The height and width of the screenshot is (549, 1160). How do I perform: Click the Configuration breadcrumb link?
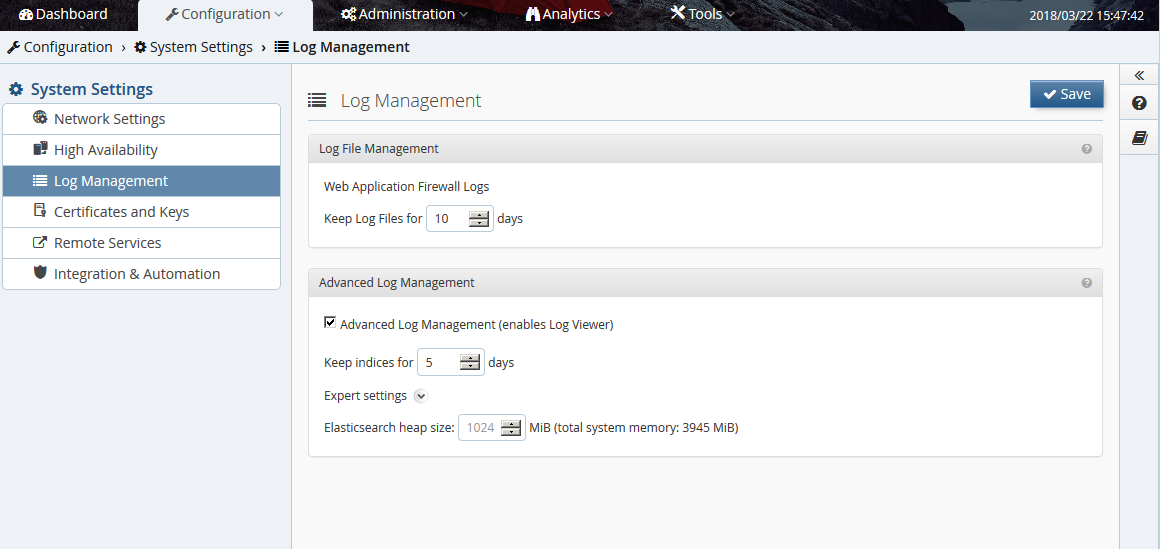[60, 47]
